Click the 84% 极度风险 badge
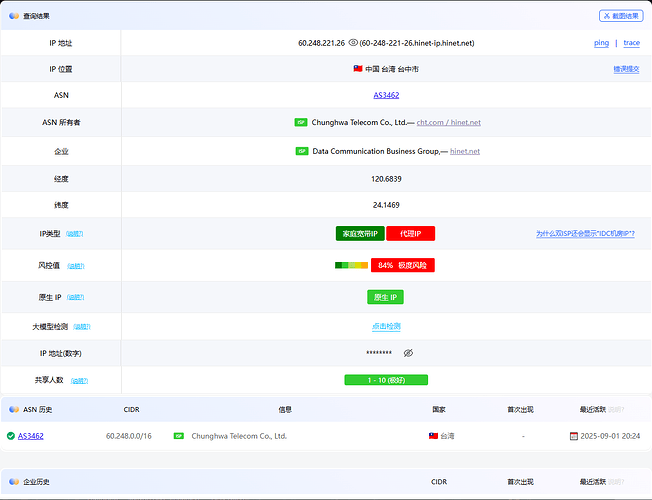The height and width of the screenshot is (500, 652). 403,265
